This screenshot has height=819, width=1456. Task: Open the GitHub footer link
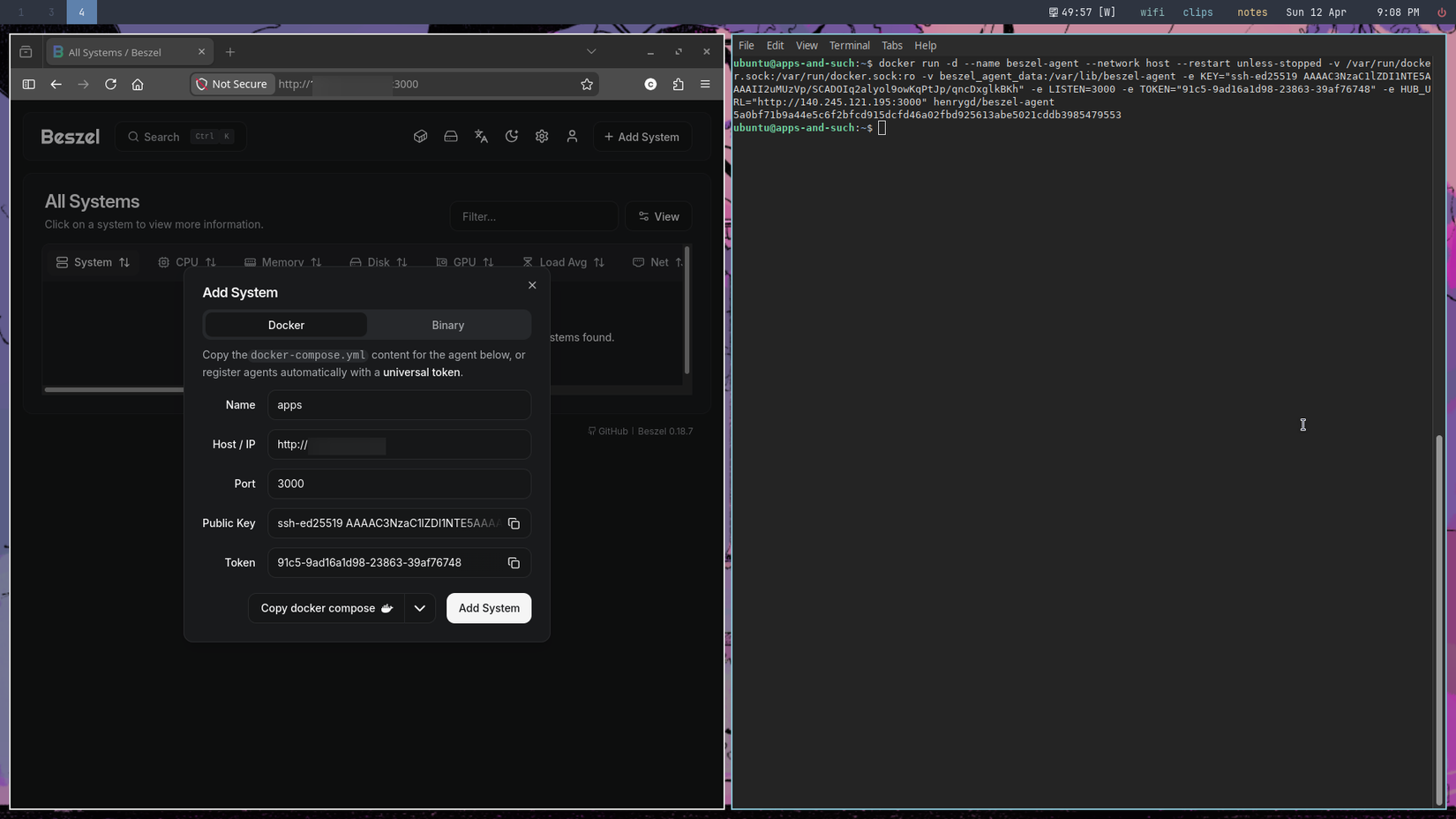[608, 432]
